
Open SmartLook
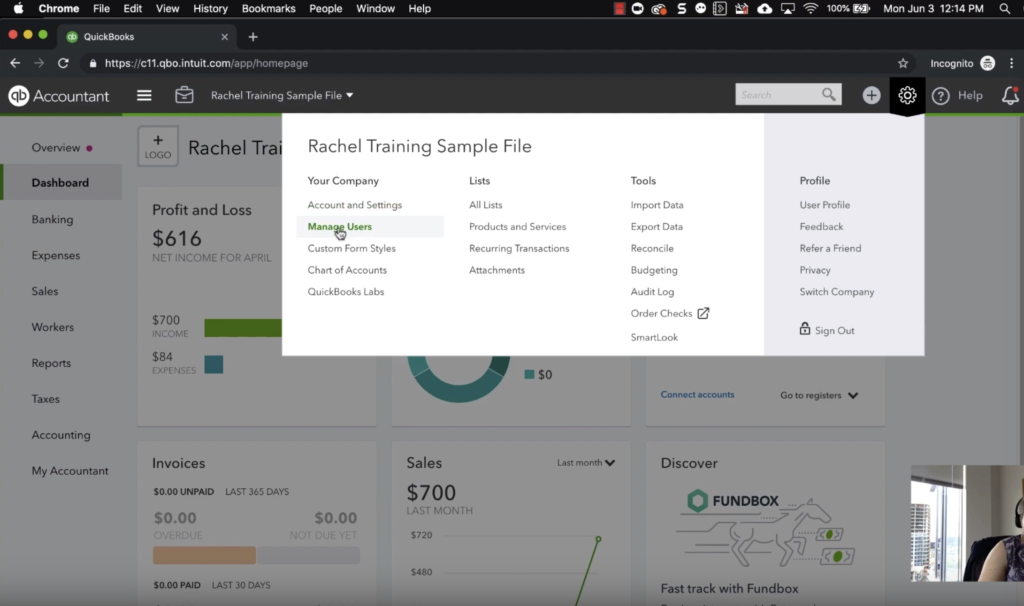(654, 337)
